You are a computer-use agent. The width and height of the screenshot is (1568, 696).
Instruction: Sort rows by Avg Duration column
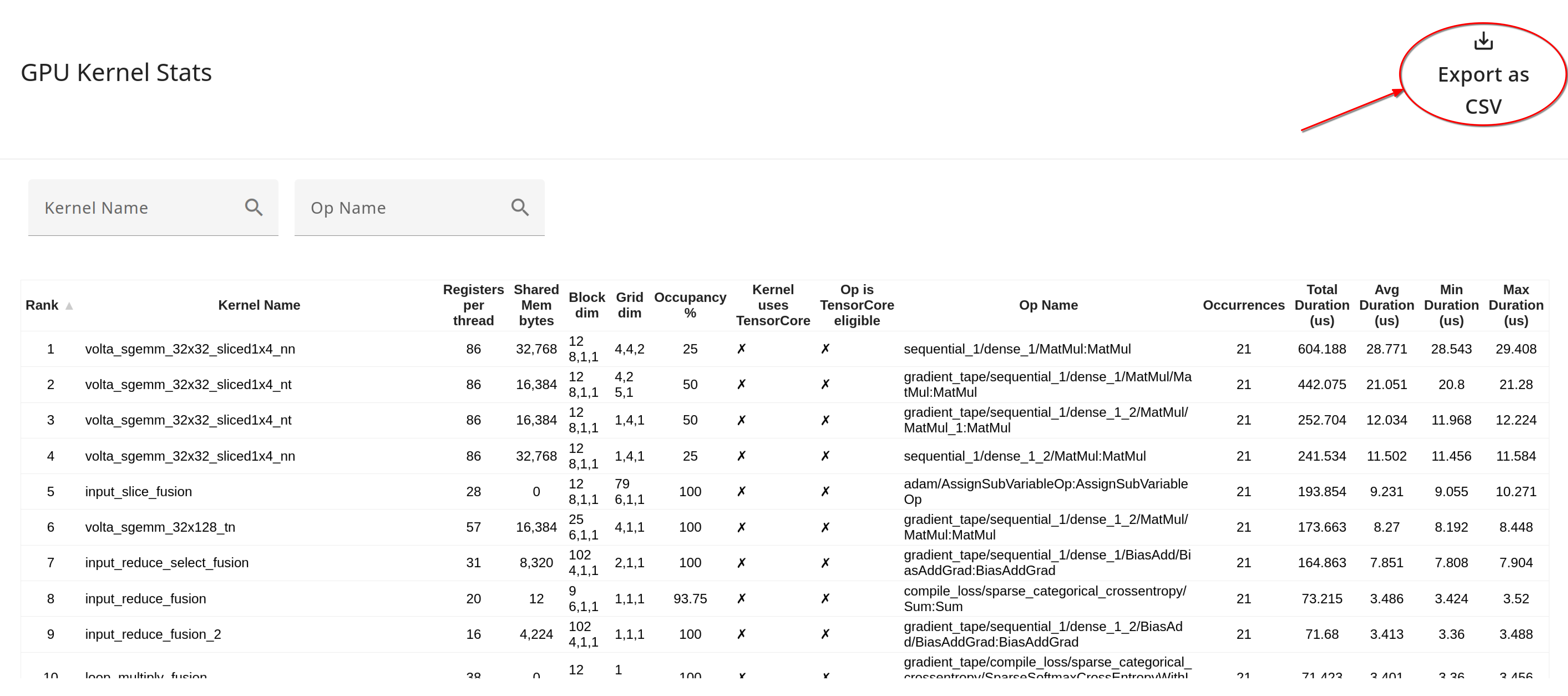coord(1387,304)
